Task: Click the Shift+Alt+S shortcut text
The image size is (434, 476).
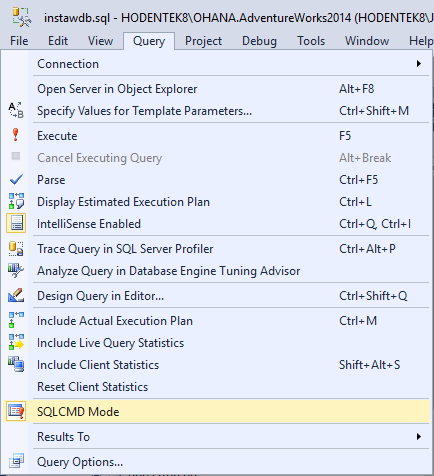Action: coord(369,365)
